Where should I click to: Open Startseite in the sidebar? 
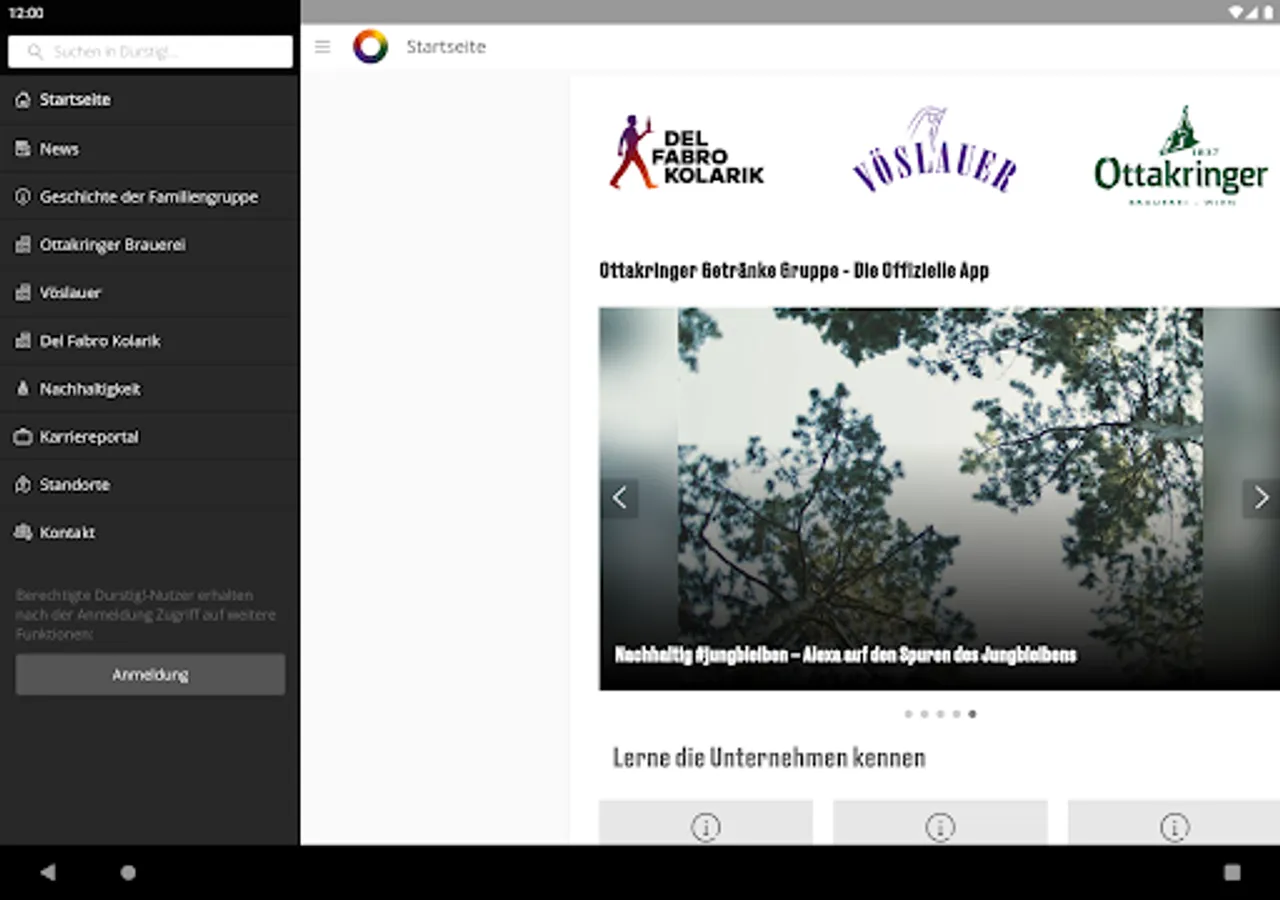click(150, 100)
